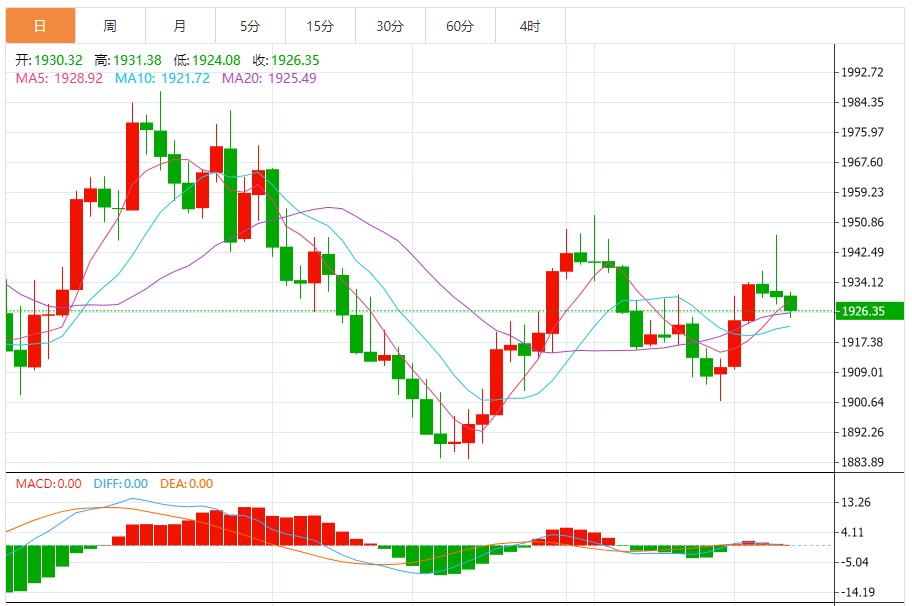
Task: Click the 1883.89 price axis label
Action: 863,462
